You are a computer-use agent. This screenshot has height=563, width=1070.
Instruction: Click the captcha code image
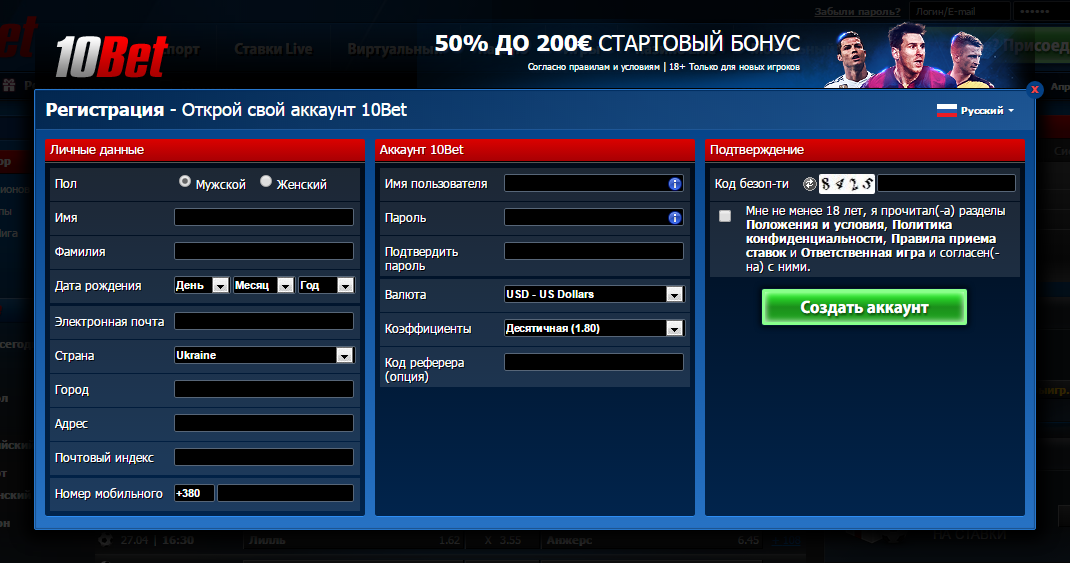pos(847,184)
